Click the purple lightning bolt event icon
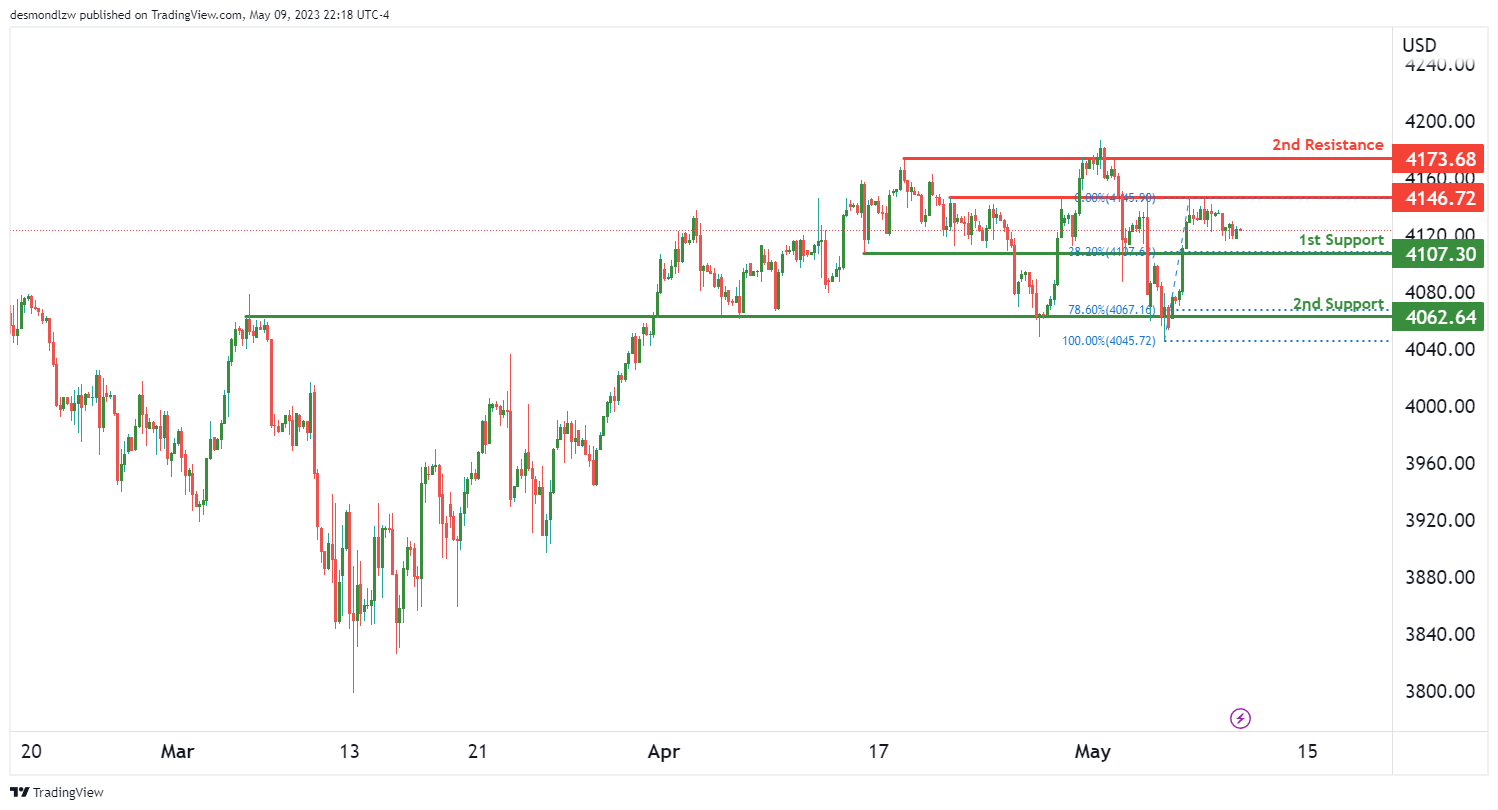Viewport: 1498px width, 810px height. [x=1241, y=718]
